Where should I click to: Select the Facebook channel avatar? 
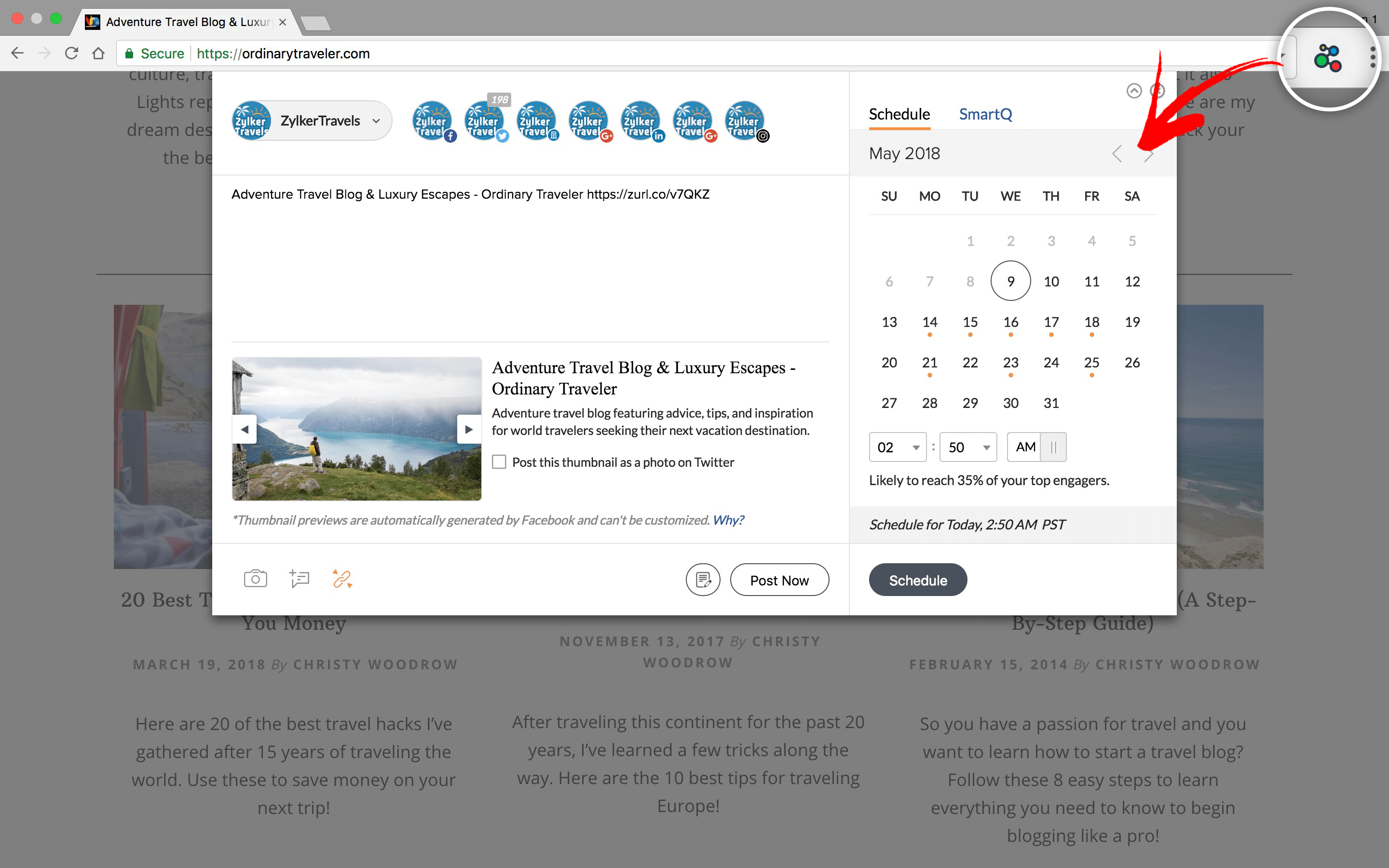coord(432,121)
